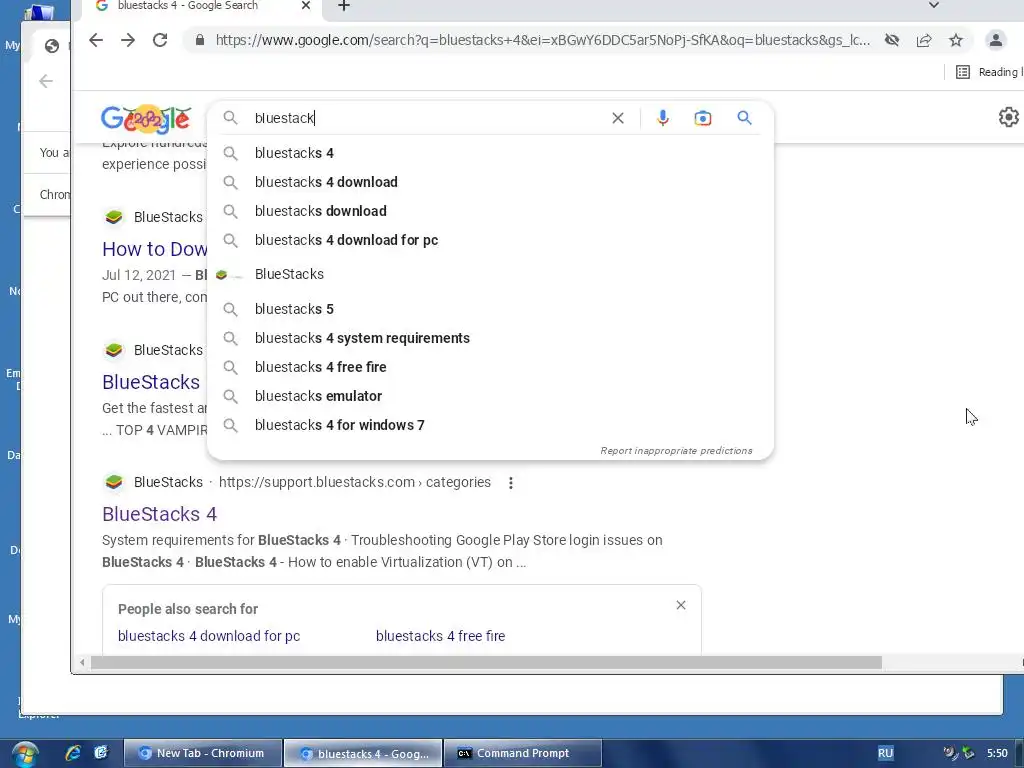
Task: Click the RU language indicator
Action: pyautogui.click(x=885, y=753)
